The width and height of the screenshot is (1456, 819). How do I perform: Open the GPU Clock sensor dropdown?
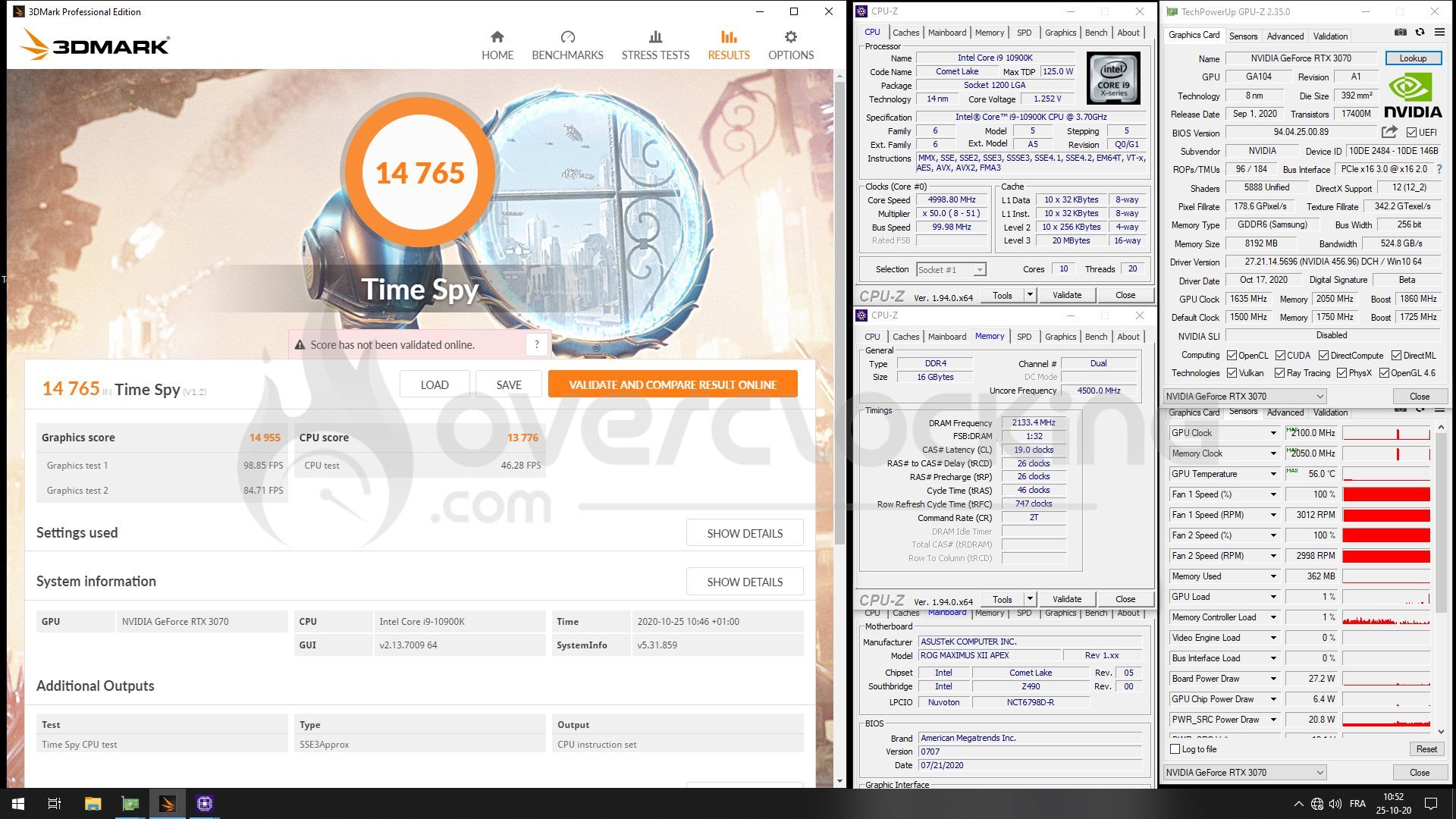click(1273, 433)
